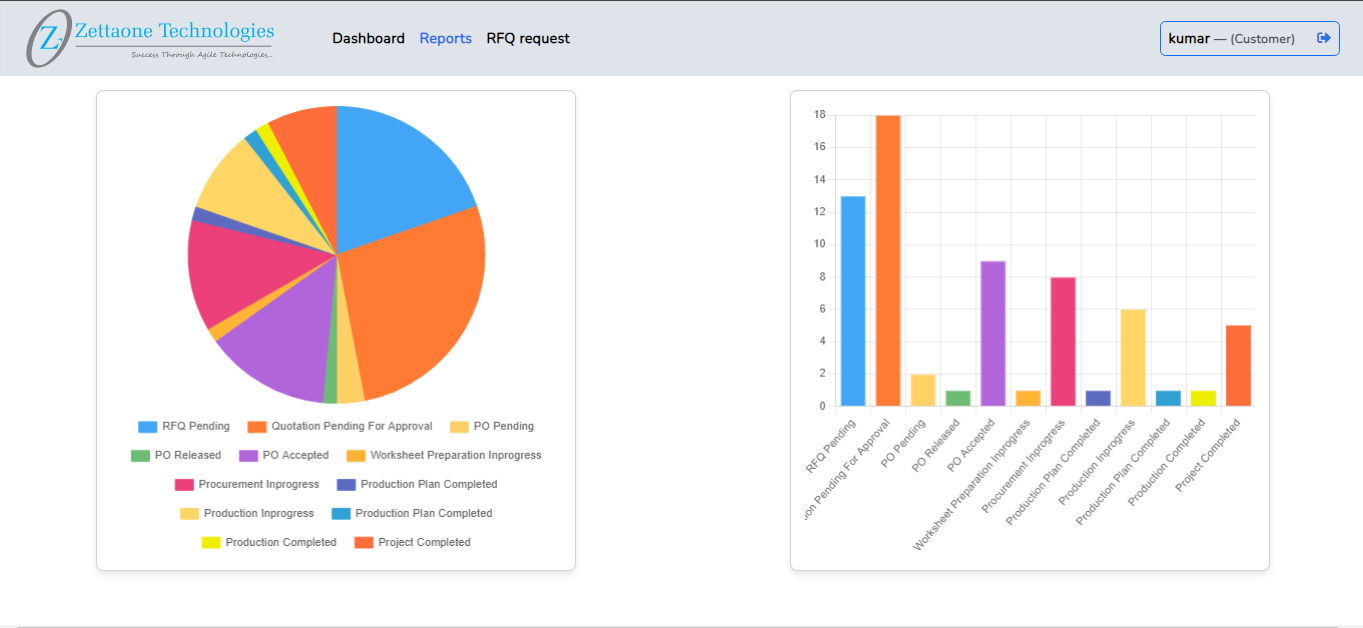
Task: Select the blue RFQ Pending bar
Action: point(853,300)
